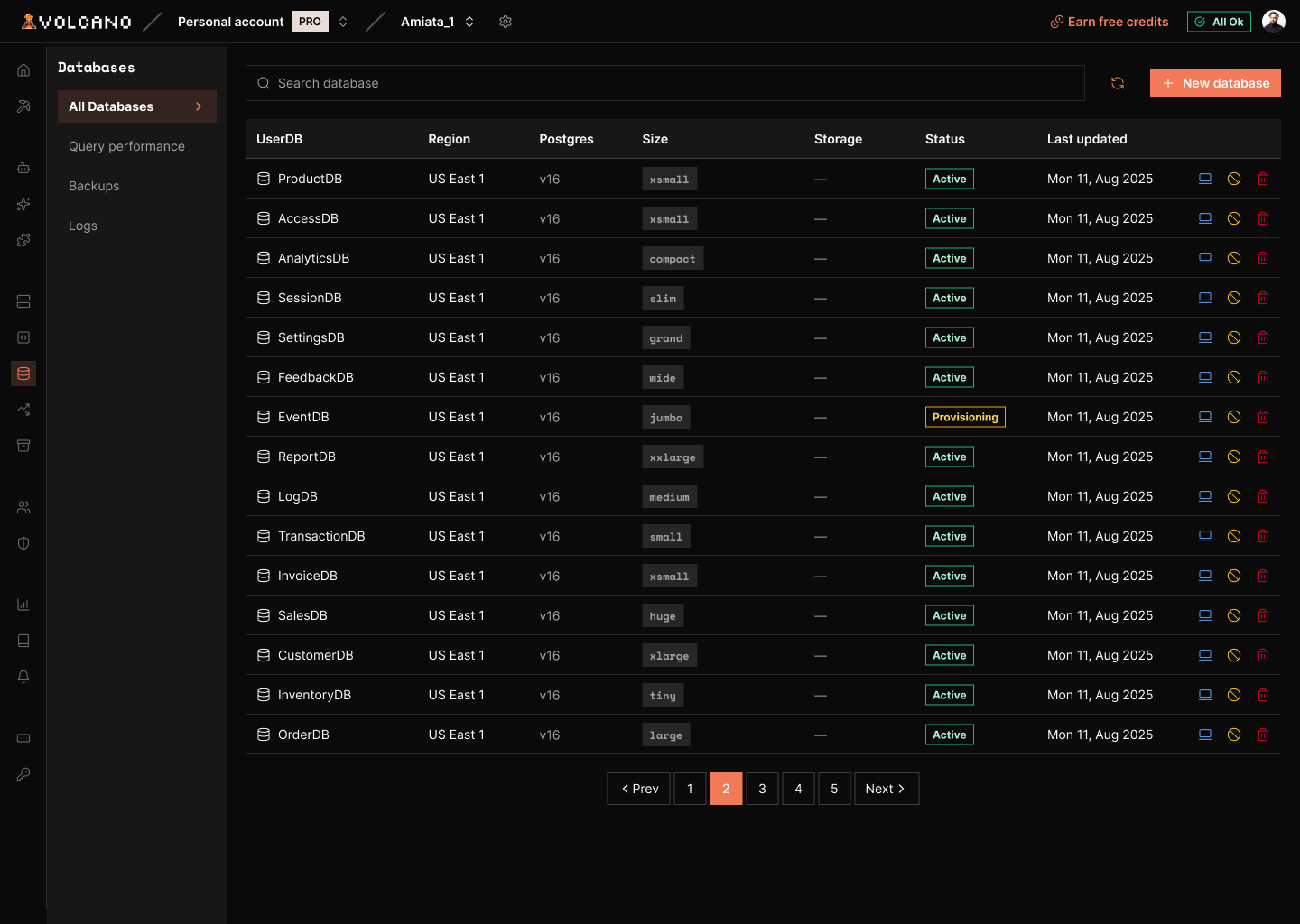Viewport: 1300px width, 924px height.
Task: Click the TransactionDB row name
Action: [321, 536]
